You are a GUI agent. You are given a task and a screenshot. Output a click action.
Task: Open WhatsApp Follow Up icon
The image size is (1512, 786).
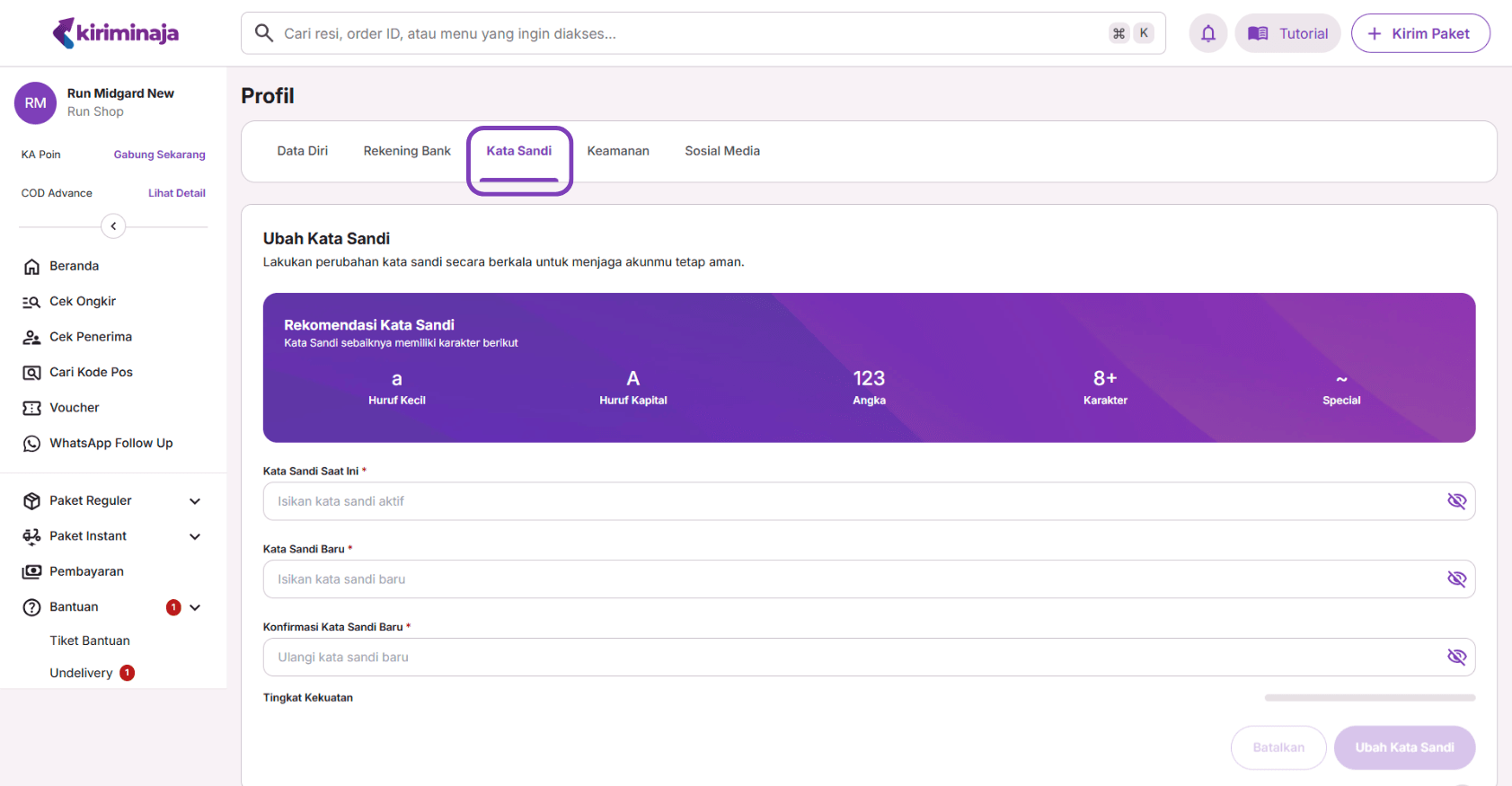pyautogui.click(x=31, y=444)
